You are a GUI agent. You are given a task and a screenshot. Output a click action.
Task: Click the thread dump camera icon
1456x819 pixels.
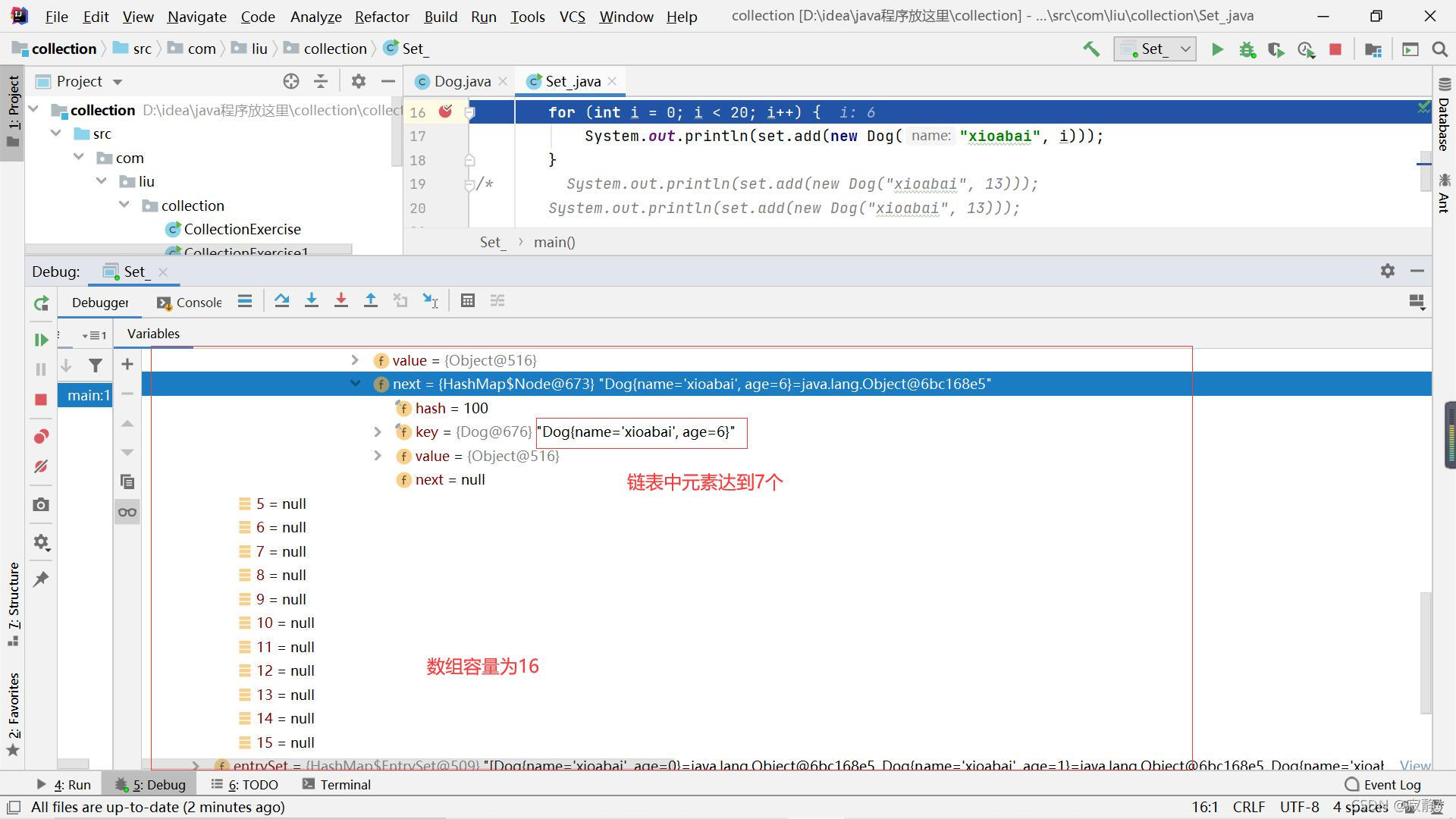point(41,504)
